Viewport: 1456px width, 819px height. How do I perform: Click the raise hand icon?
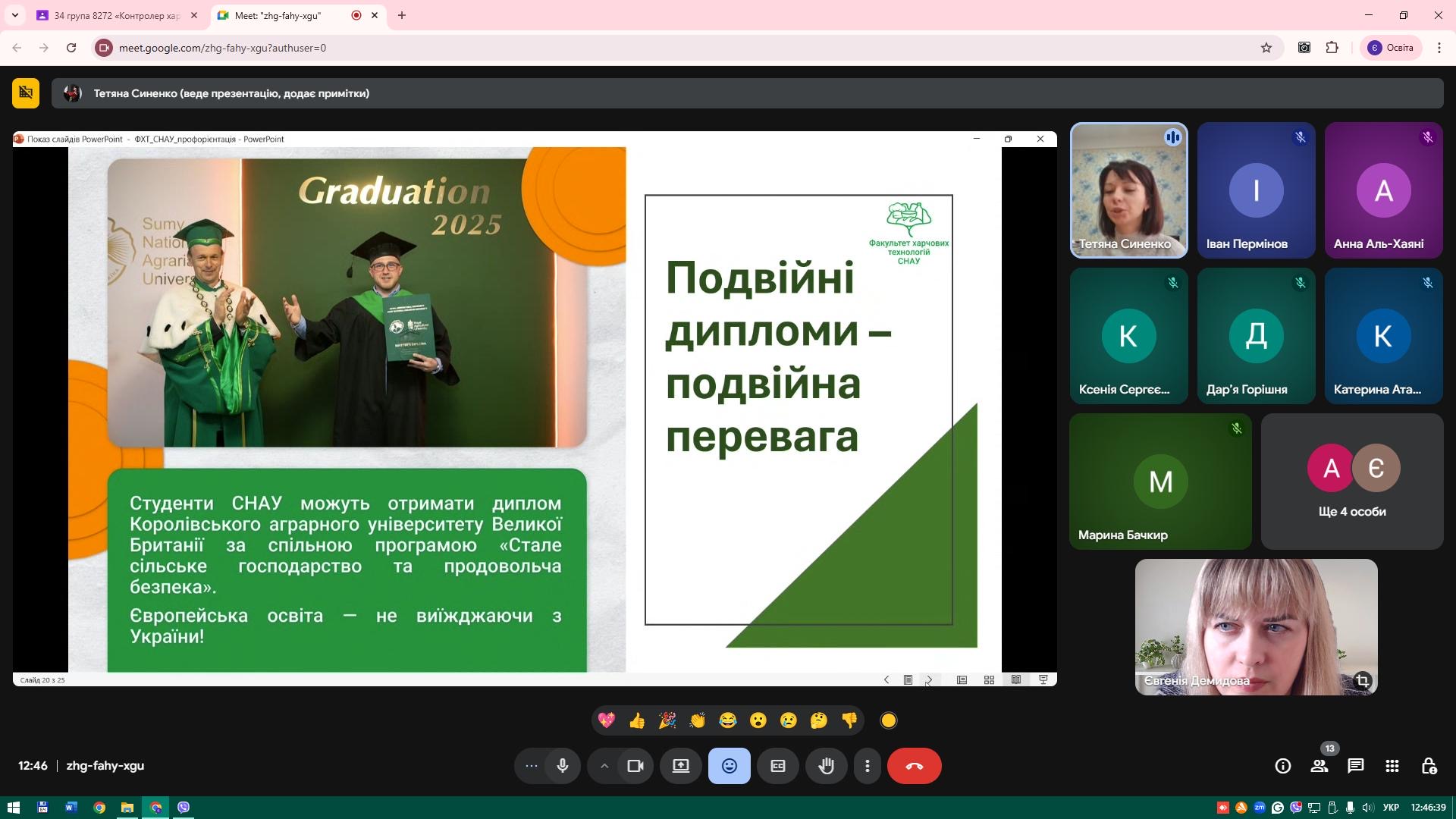tap(826, 766)
